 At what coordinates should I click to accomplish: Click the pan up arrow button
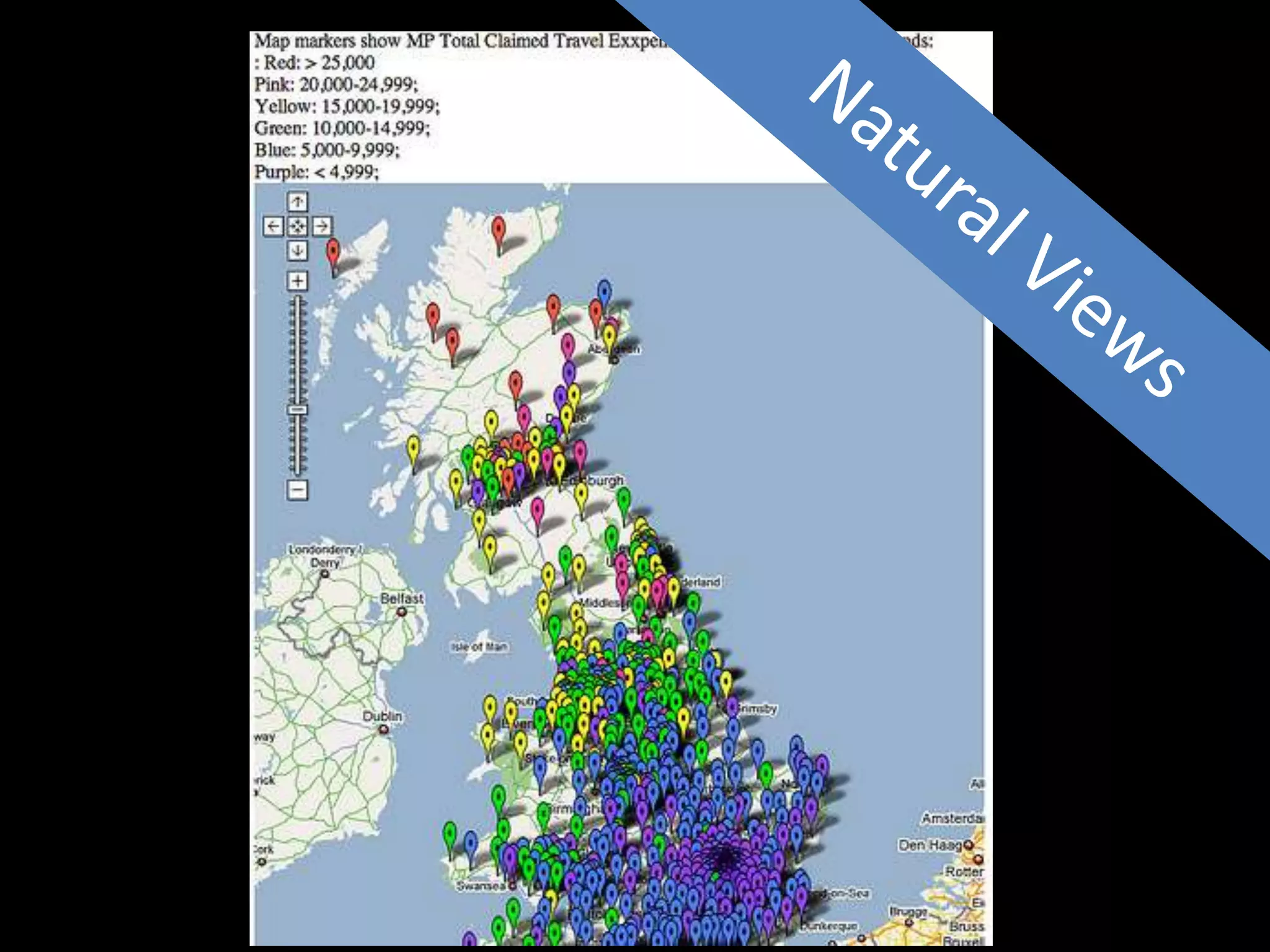[x=298, y=201]
